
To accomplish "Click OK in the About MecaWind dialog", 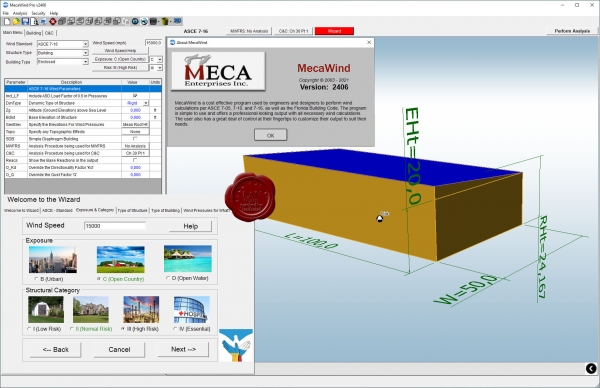I will (270, 135).
